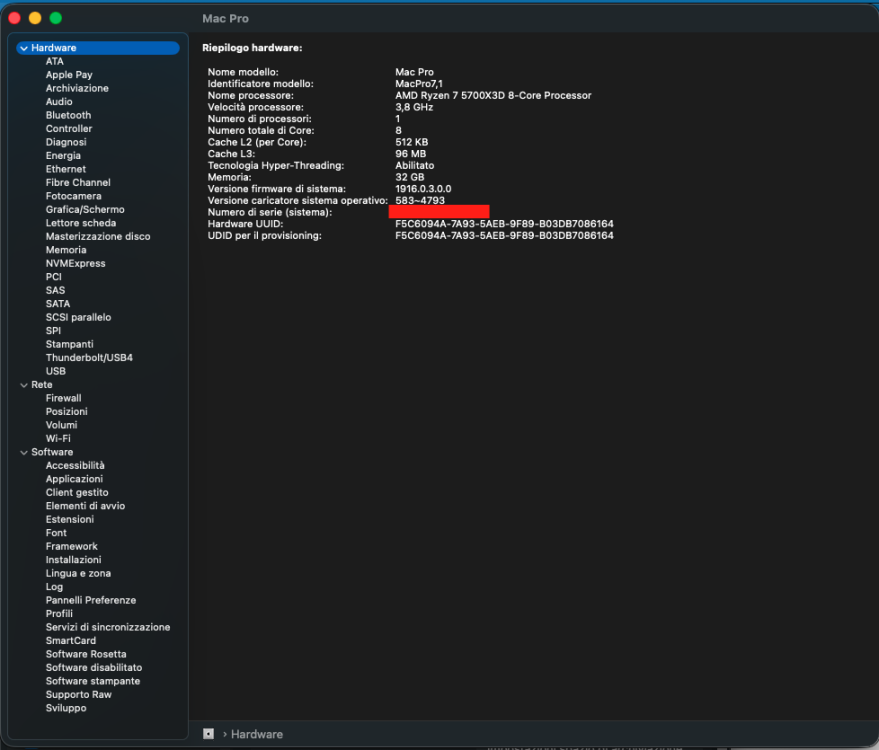Viewport: 879px width, 750px height.
Task: Open the Bluetooth entry
Action: coord(68,115)
